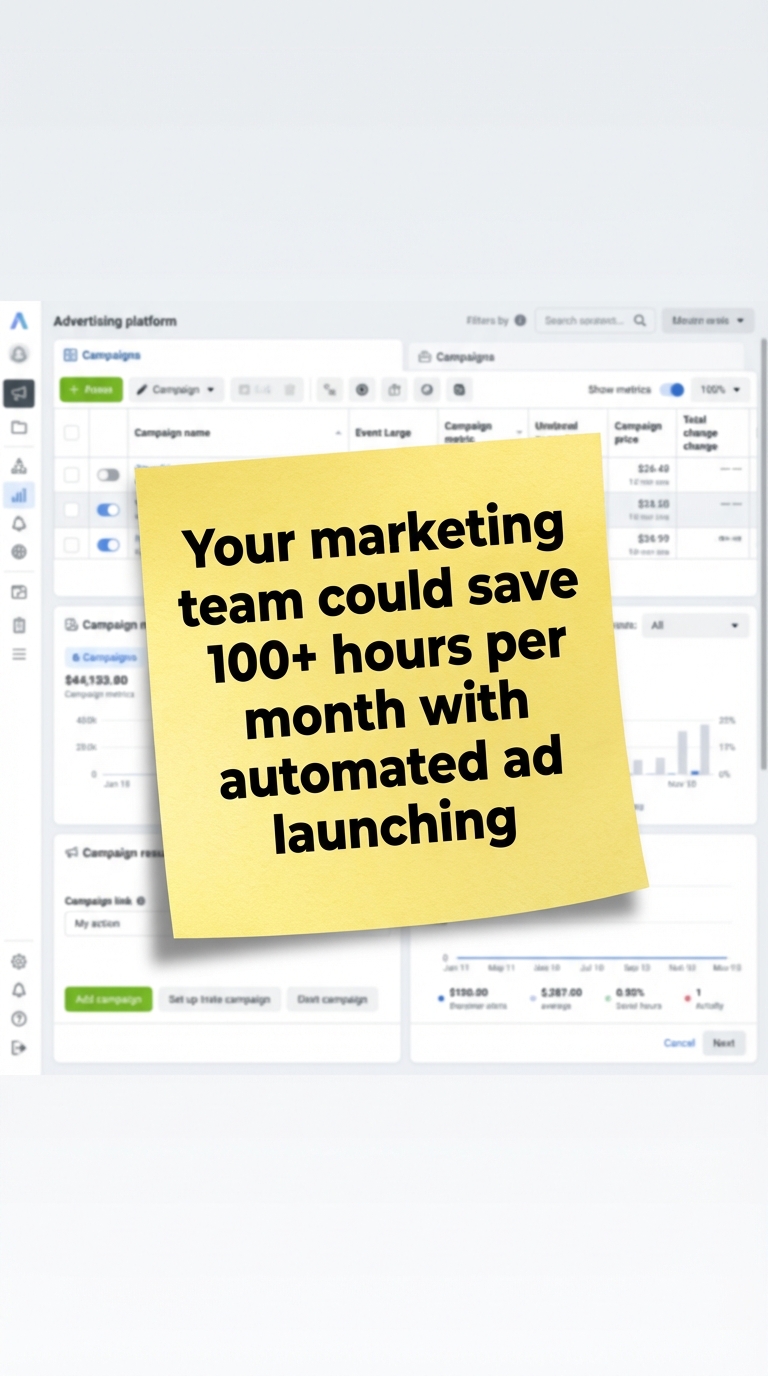Open the help question mark icon
Screen dimensions: 768x1376
coord(19,1019)
